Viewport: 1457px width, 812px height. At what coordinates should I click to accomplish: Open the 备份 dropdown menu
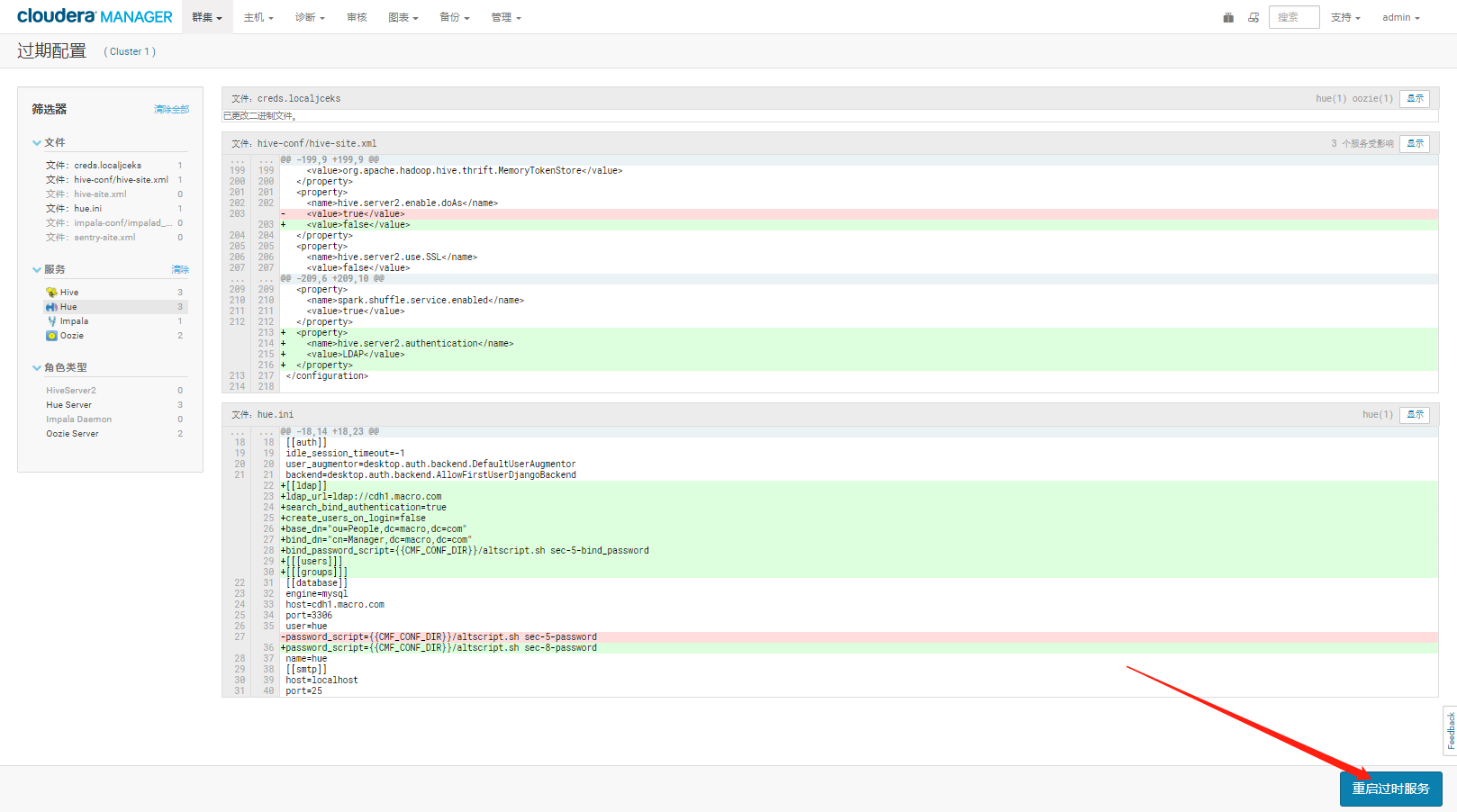[x=454, y=17]
